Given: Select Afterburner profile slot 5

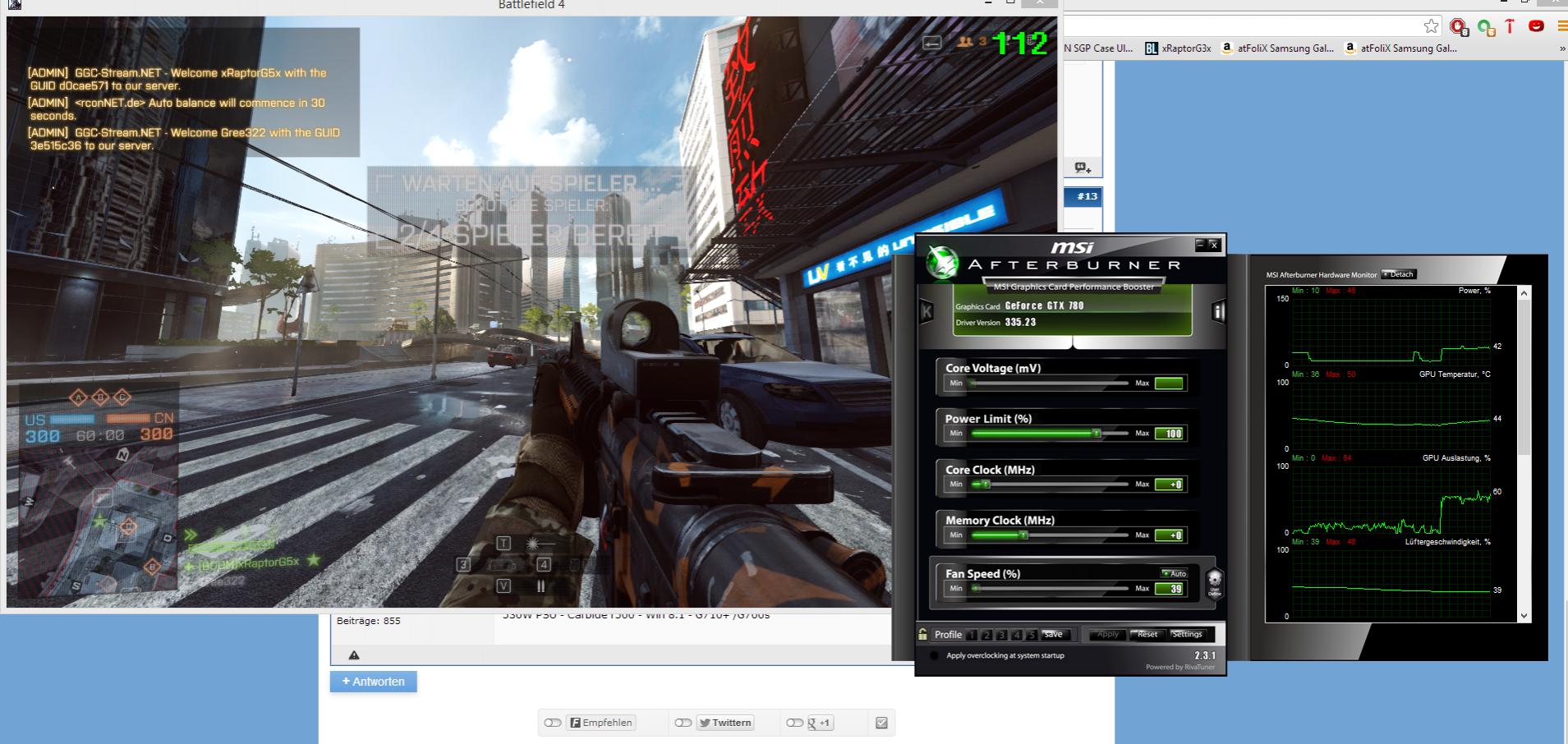Looking at the screenshot, I should tap(1032, 635).
